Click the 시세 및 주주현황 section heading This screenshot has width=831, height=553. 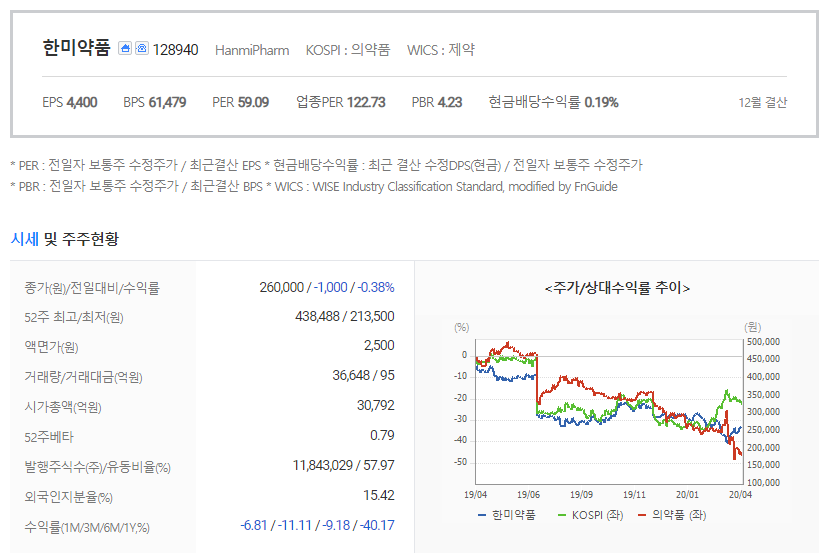65,239
